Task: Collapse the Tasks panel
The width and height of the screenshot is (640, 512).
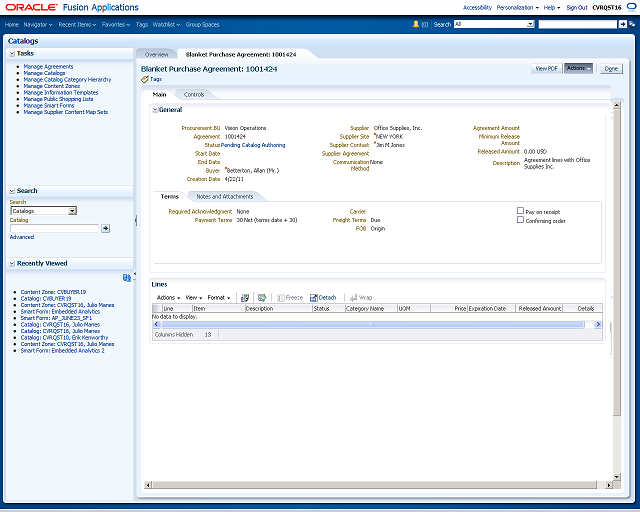Action: click(x=12, y=53)
